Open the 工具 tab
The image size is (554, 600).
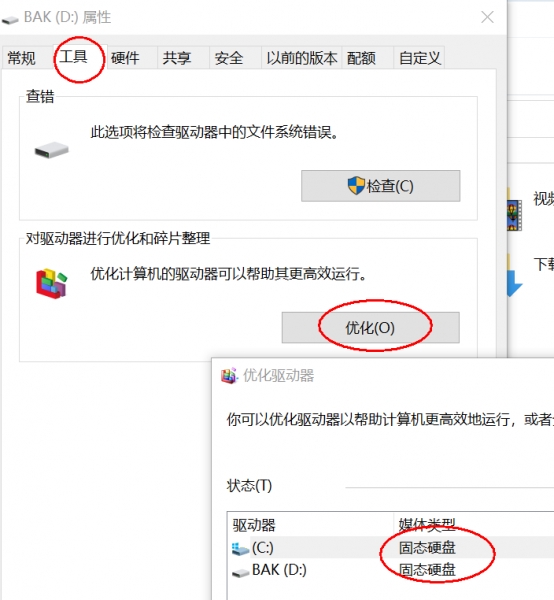coord(73,57)
